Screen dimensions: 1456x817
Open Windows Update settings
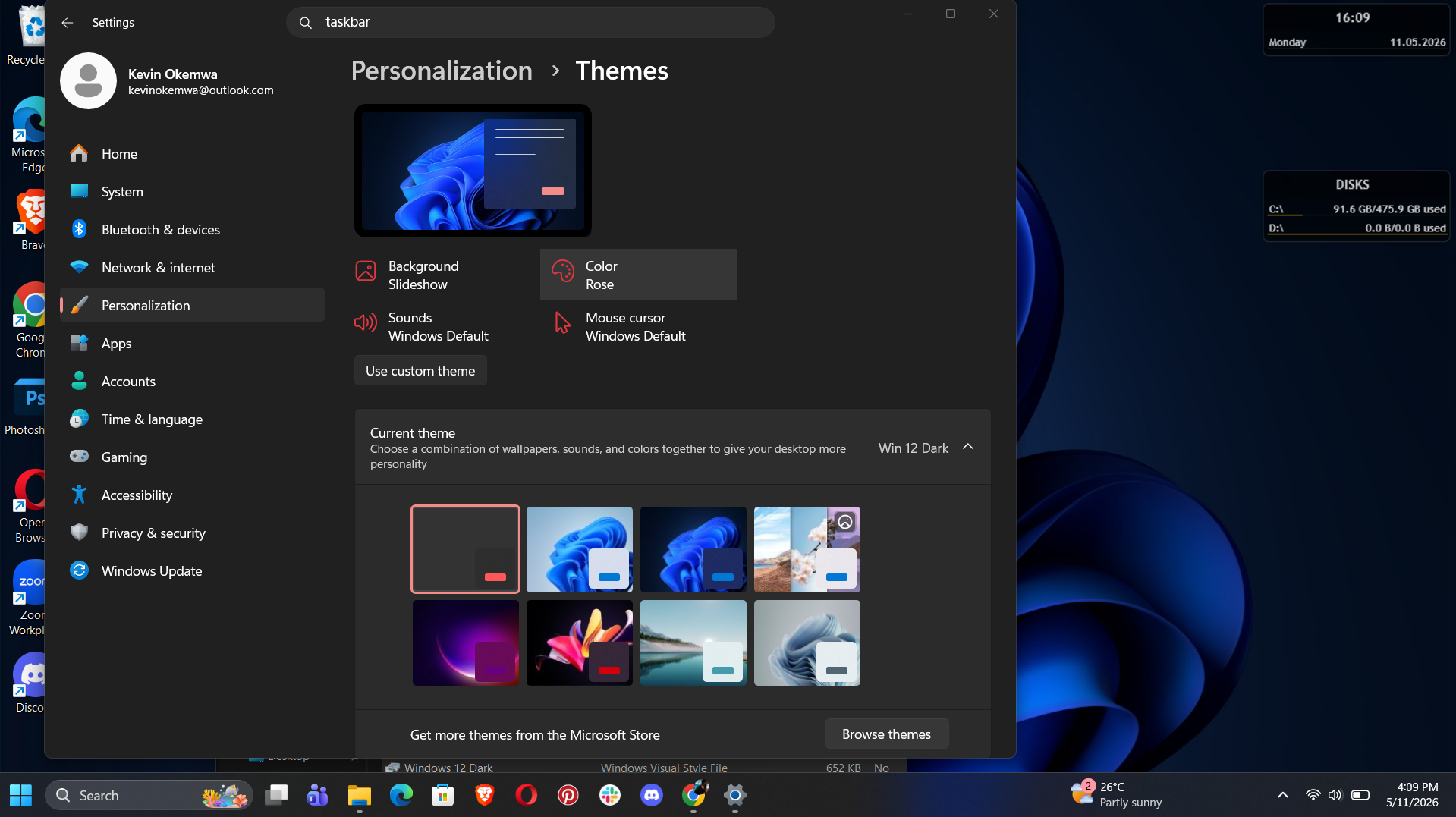[x=192, y=571]
